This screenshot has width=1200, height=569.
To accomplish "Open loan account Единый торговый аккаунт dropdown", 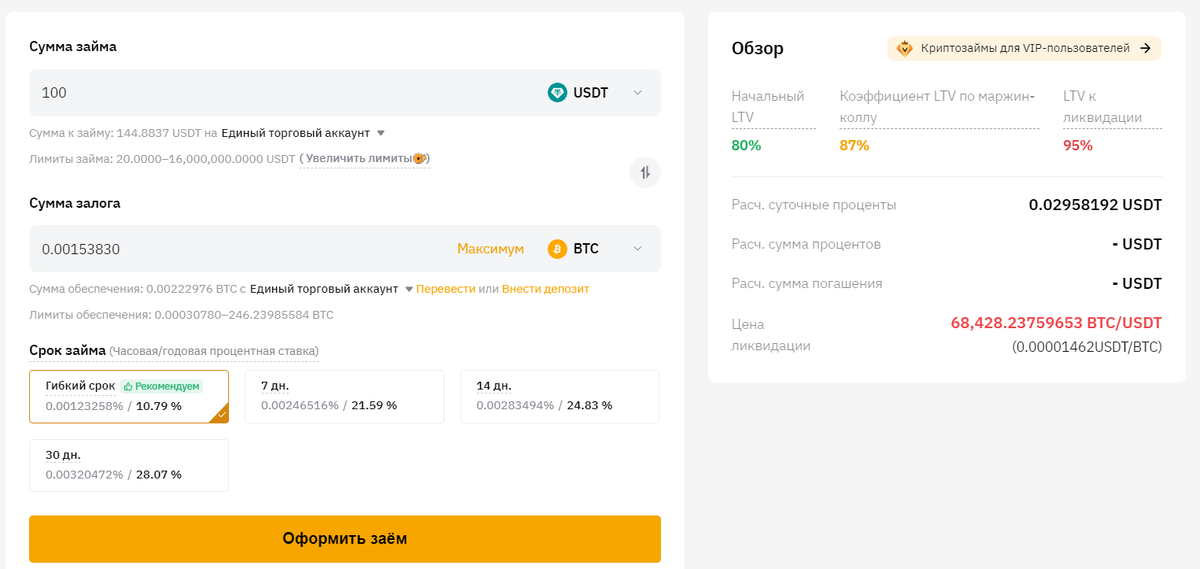I will pos(381,133).
